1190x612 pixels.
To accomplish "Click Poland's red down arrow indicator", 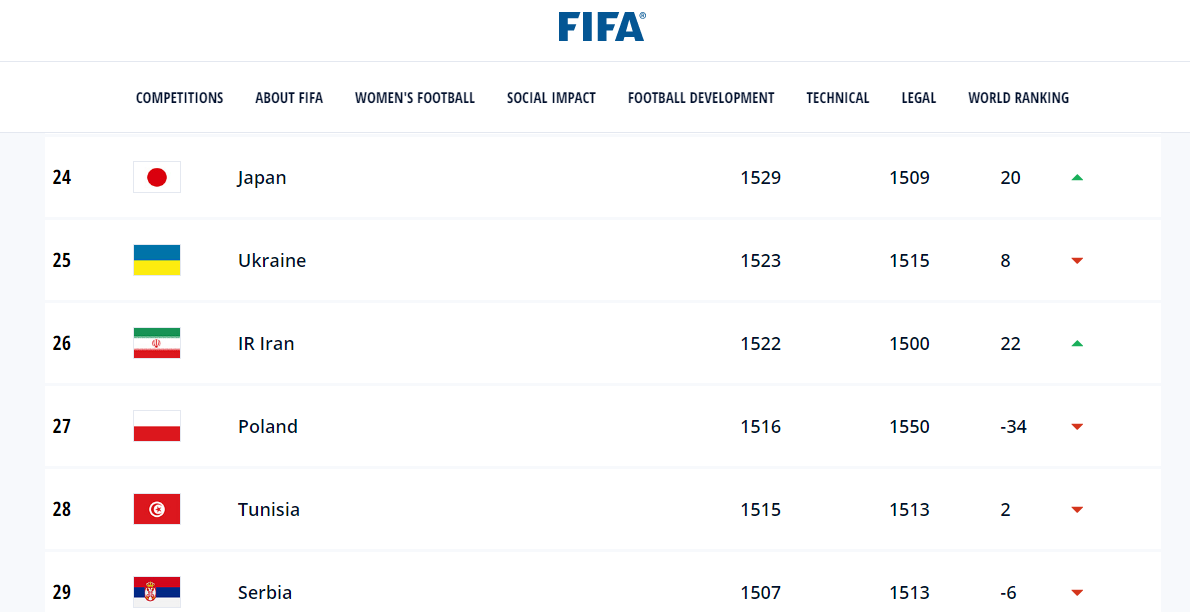I will (1077, 427).
